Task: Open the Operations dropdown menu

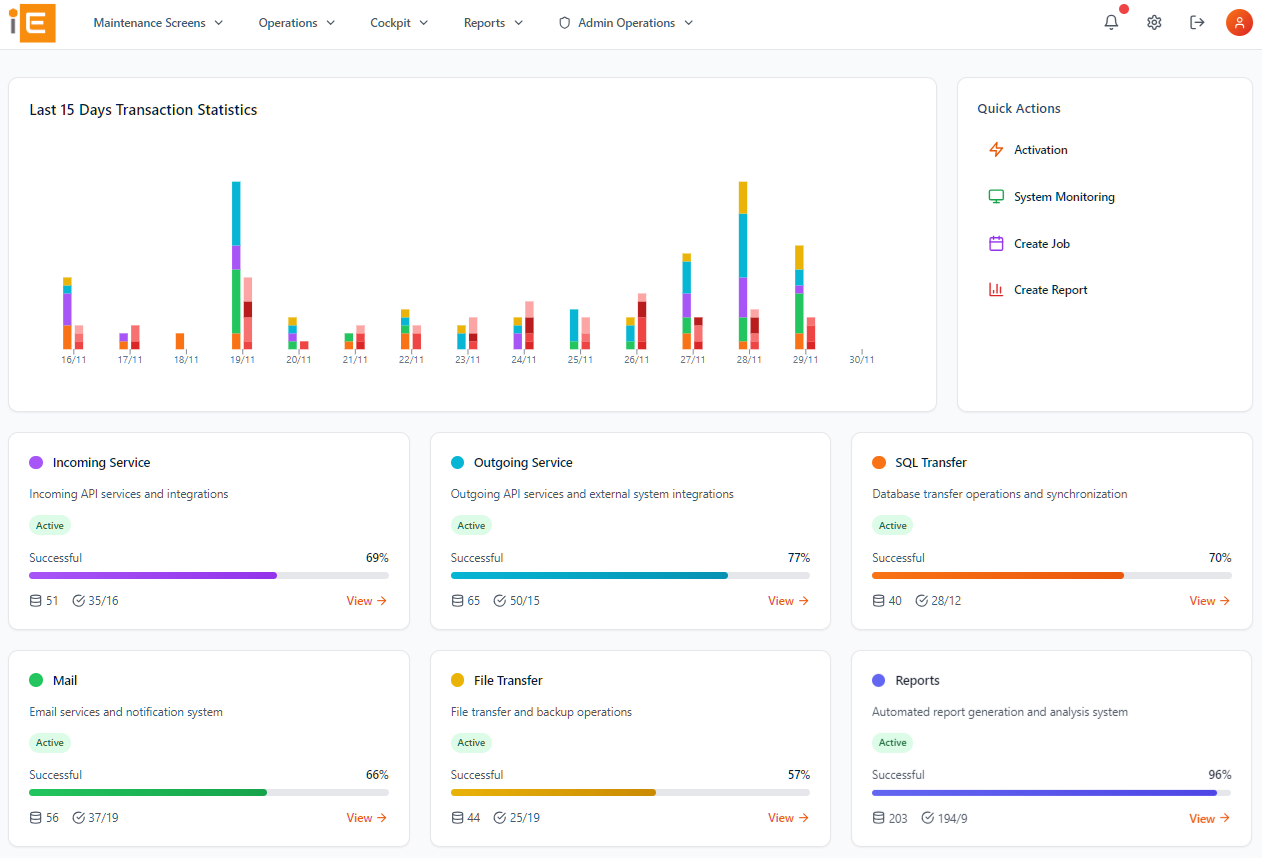Action: (296, 22)
